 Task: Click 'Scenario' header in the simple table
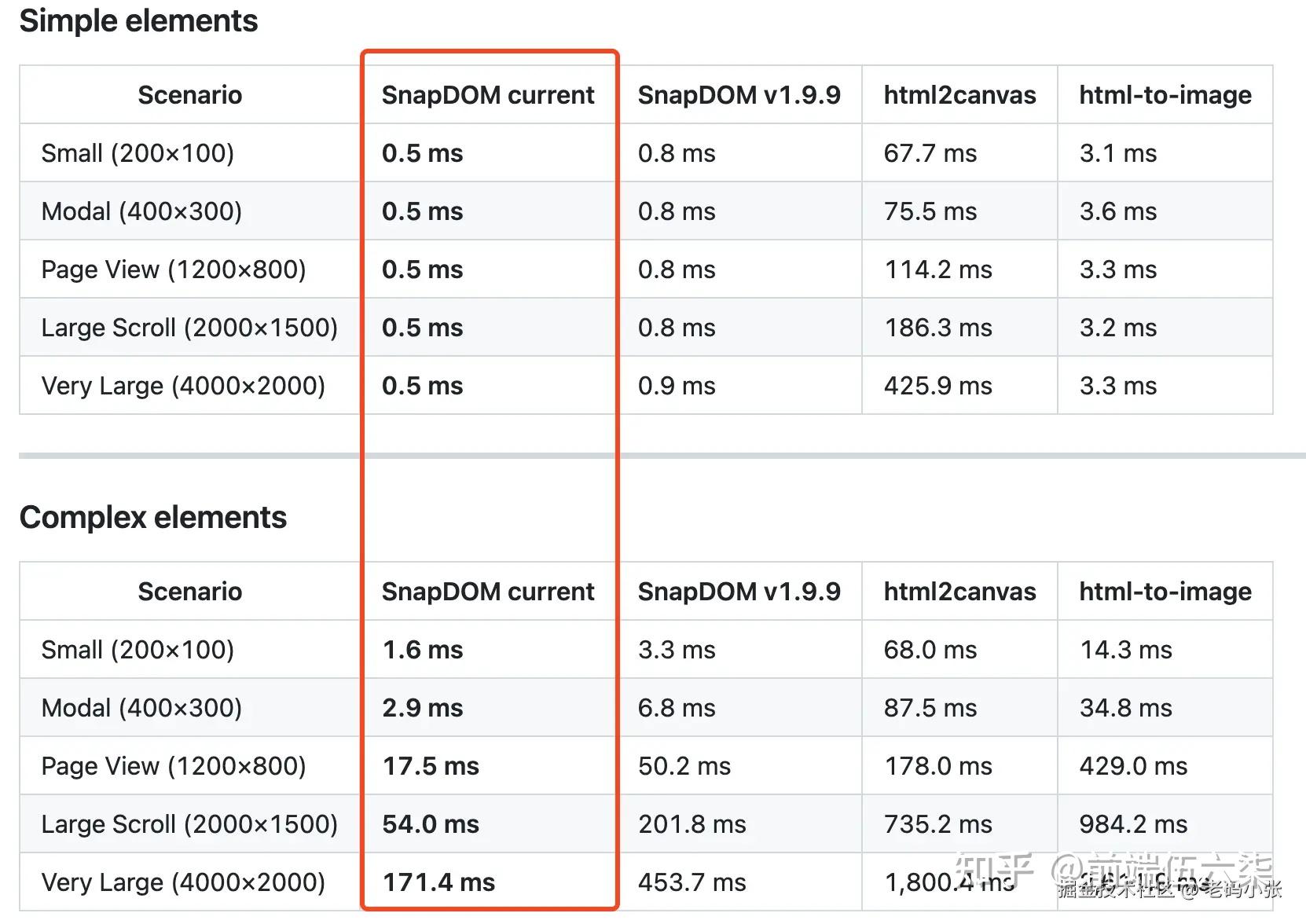click(x=189, y=95)
